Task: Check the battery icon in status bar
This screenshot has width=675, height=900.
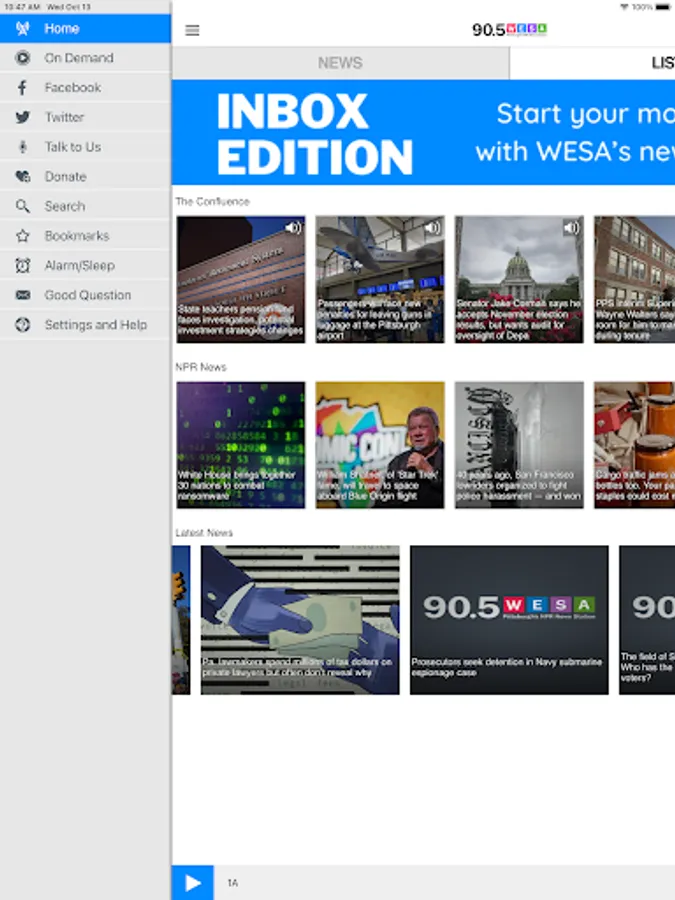Action: click(663, 7)
